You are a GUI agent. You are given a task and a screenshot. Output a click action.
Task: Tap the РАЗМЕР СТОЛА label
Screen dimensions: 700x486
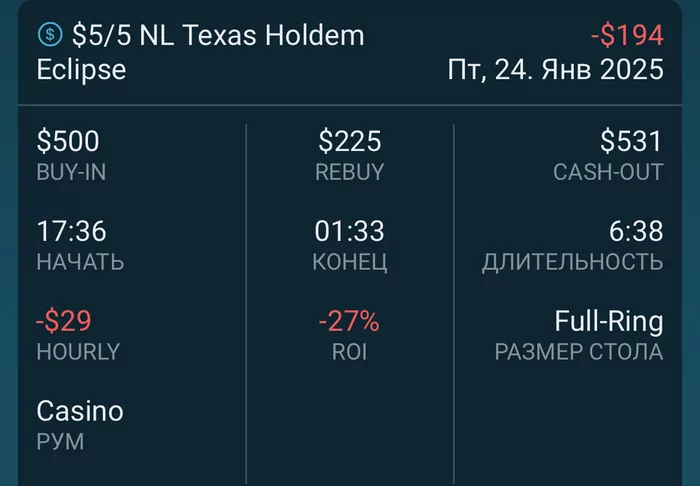pos(579,352)
